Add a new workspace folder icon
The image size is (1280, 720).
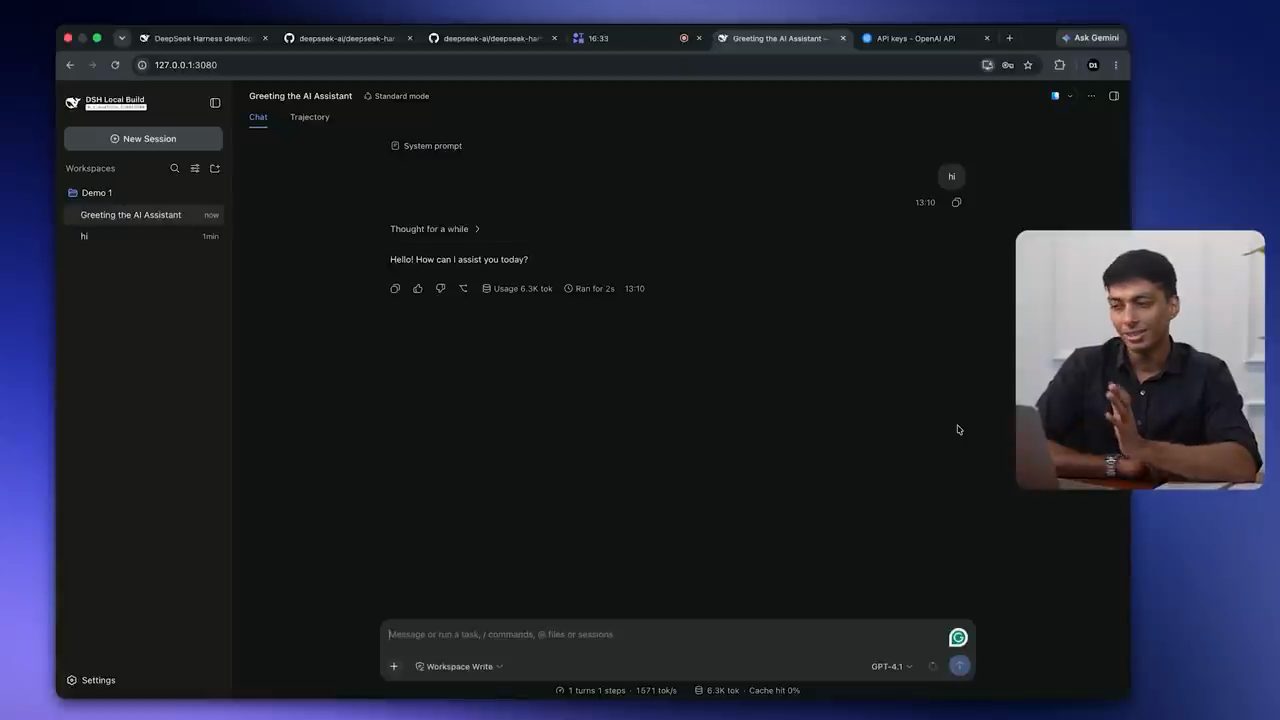pos(215,168)
